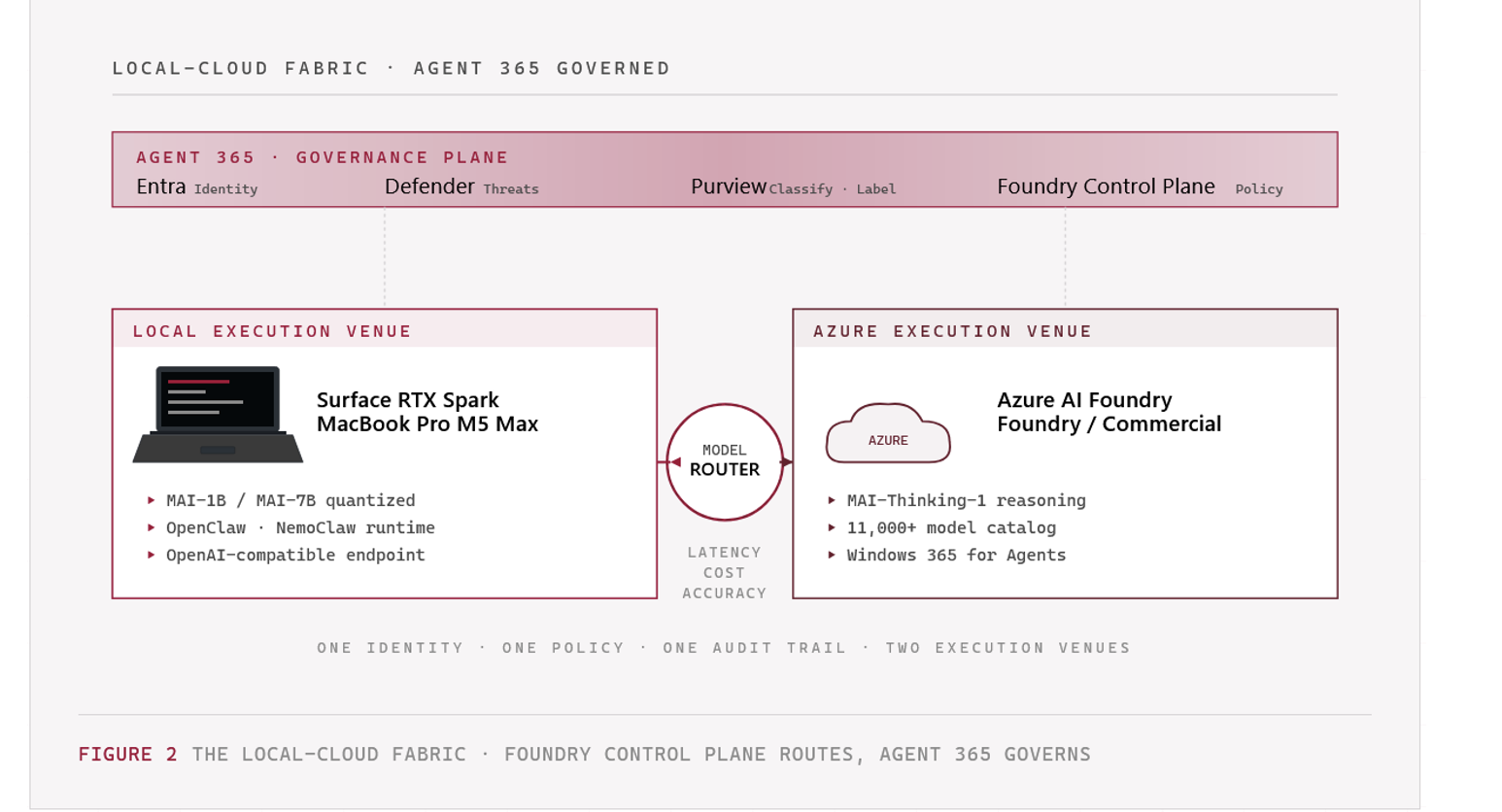Select the 'COST' label under the router
The width and height of the screenshot is (1502, 812).
pyautogui.click(x=725, y=573)
